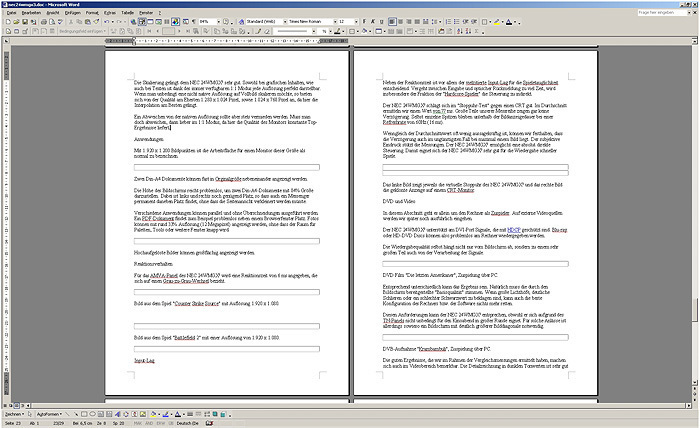Toggle justified text alignment

(x=417, y=21)
